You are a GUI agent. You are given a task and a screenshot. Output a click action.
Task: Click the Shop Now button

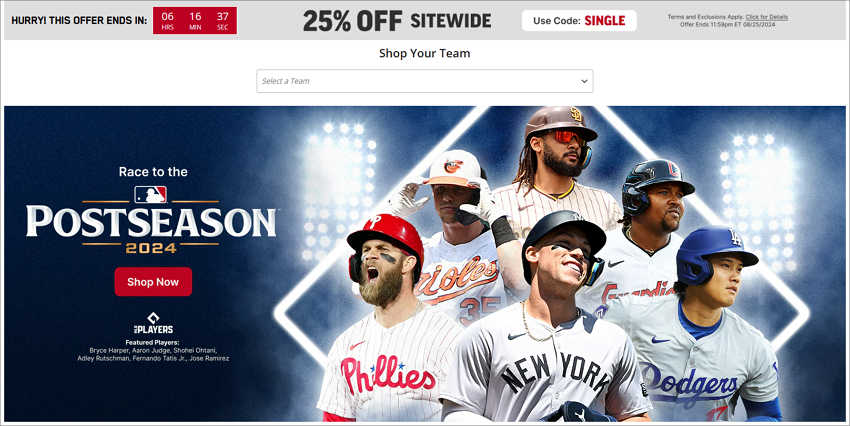point(153,282)
